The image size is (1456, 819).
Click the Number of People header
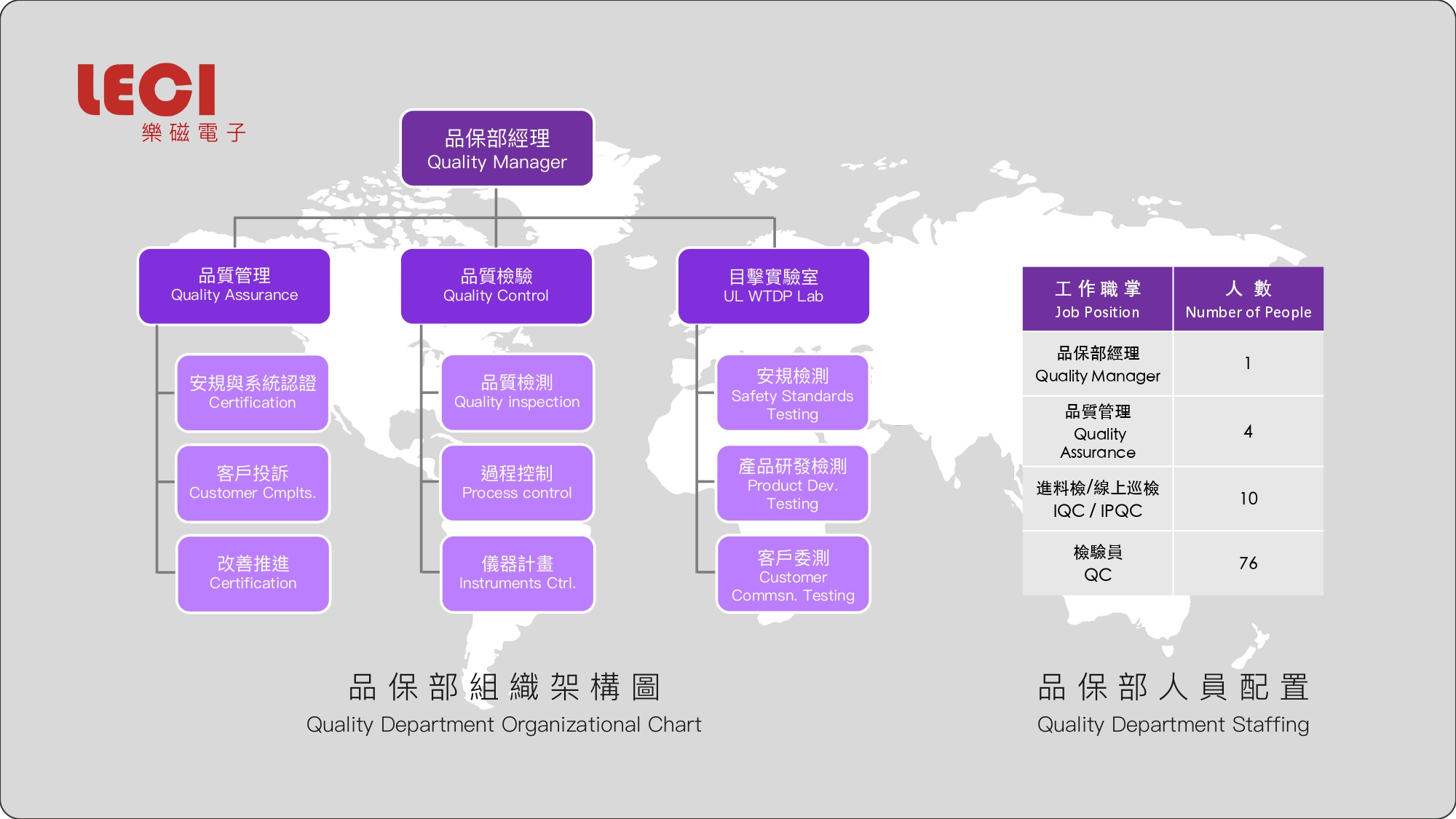(1248, 299)
